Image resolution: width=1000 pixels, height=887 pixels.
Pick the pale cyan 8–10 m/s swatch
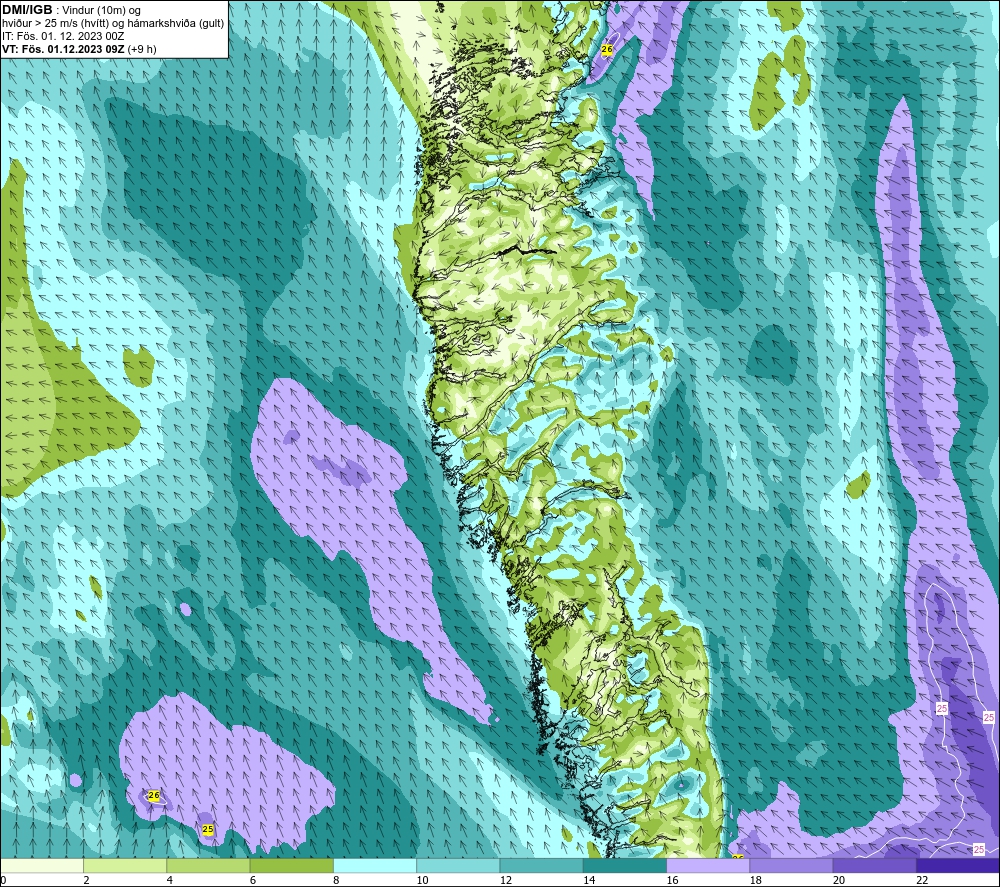pos(375,865)
